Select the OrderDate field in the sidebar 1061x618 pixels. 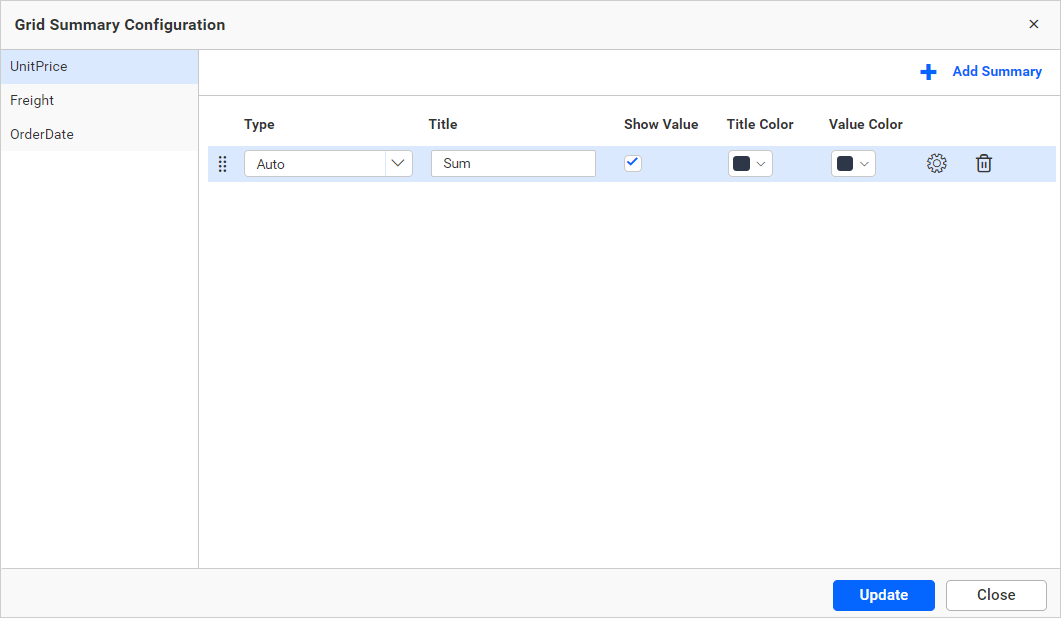pyautogui.click(x=41, y=133)
